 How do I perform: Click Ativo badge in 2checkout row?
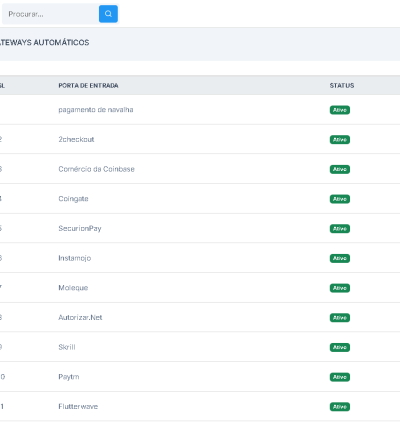pos(340,140)
